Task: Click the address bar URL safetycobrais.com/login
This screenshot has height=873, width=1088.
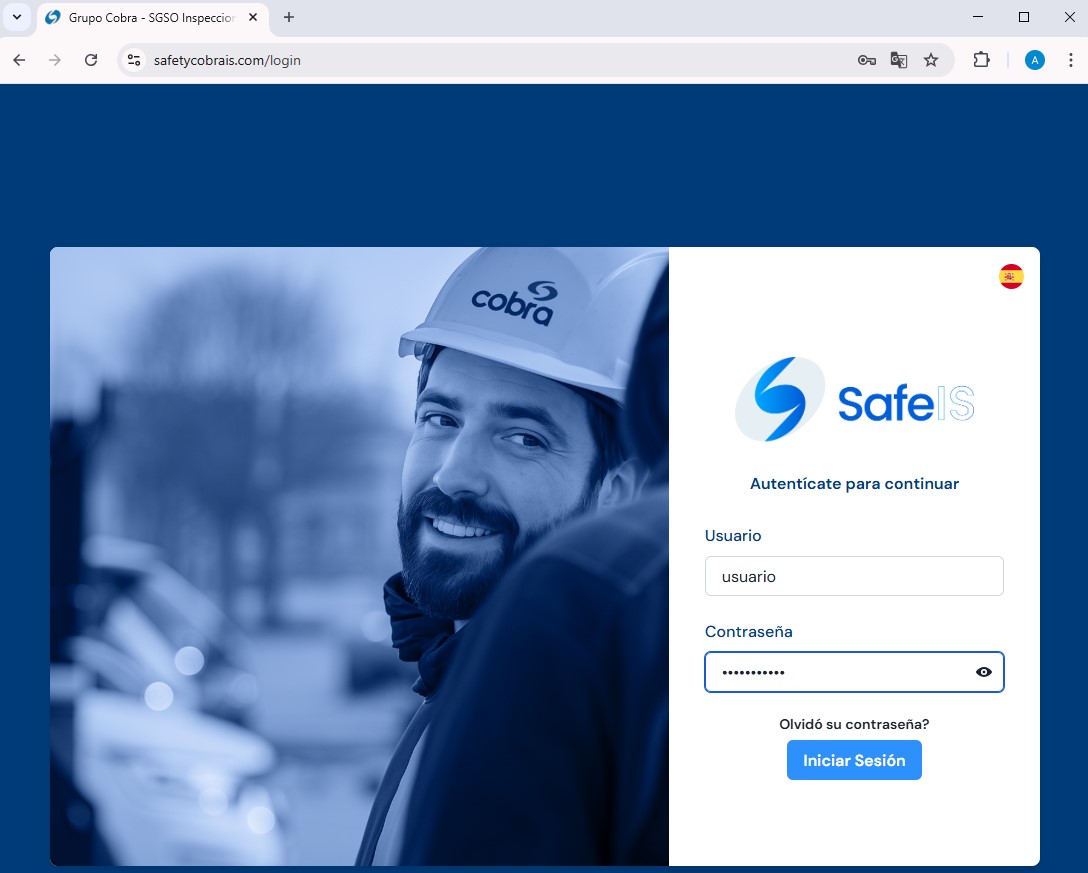Action: [x=227, y=60]
